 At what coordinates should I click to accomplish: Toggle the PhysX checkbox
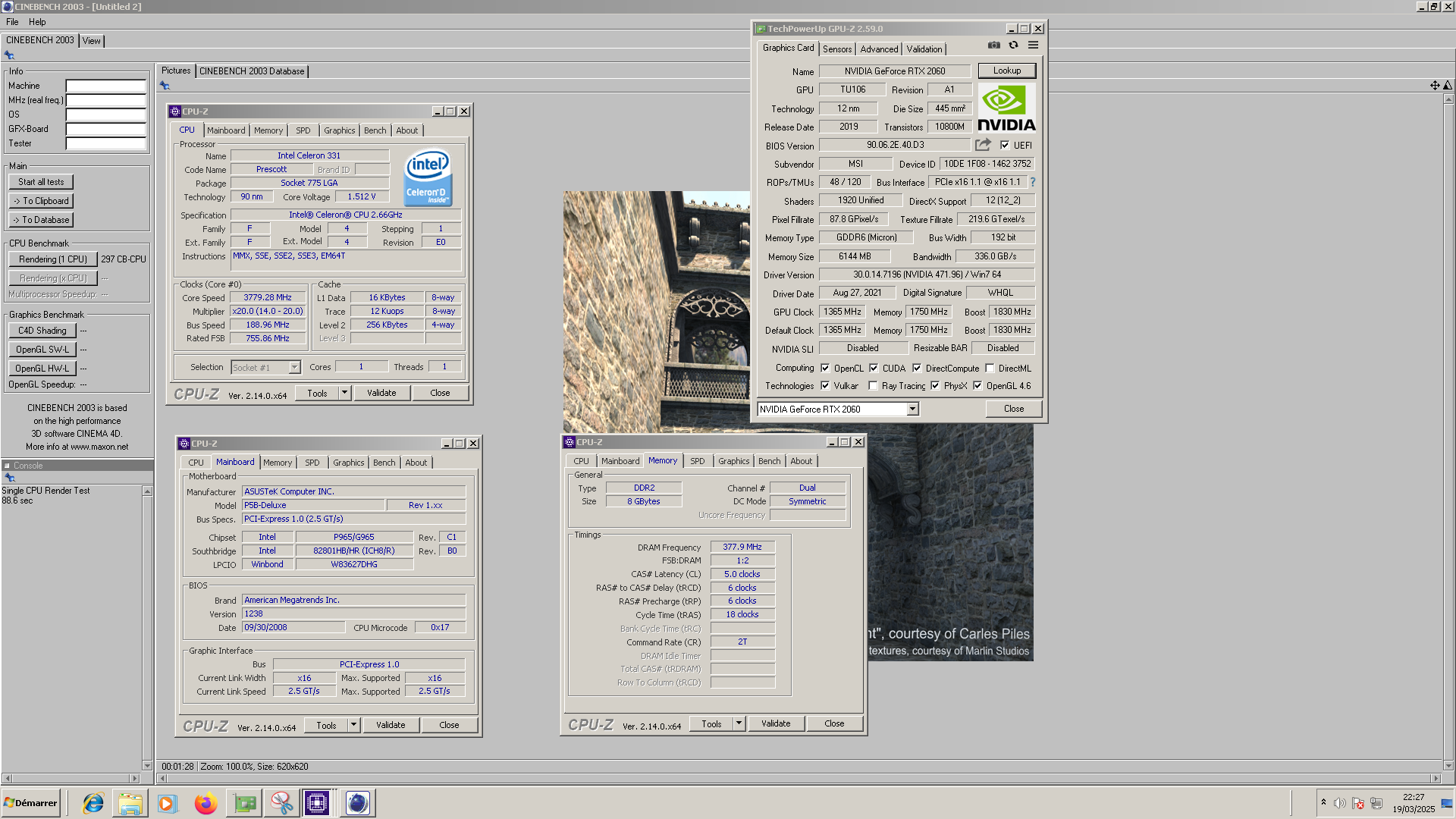click(x=935, y=386)
